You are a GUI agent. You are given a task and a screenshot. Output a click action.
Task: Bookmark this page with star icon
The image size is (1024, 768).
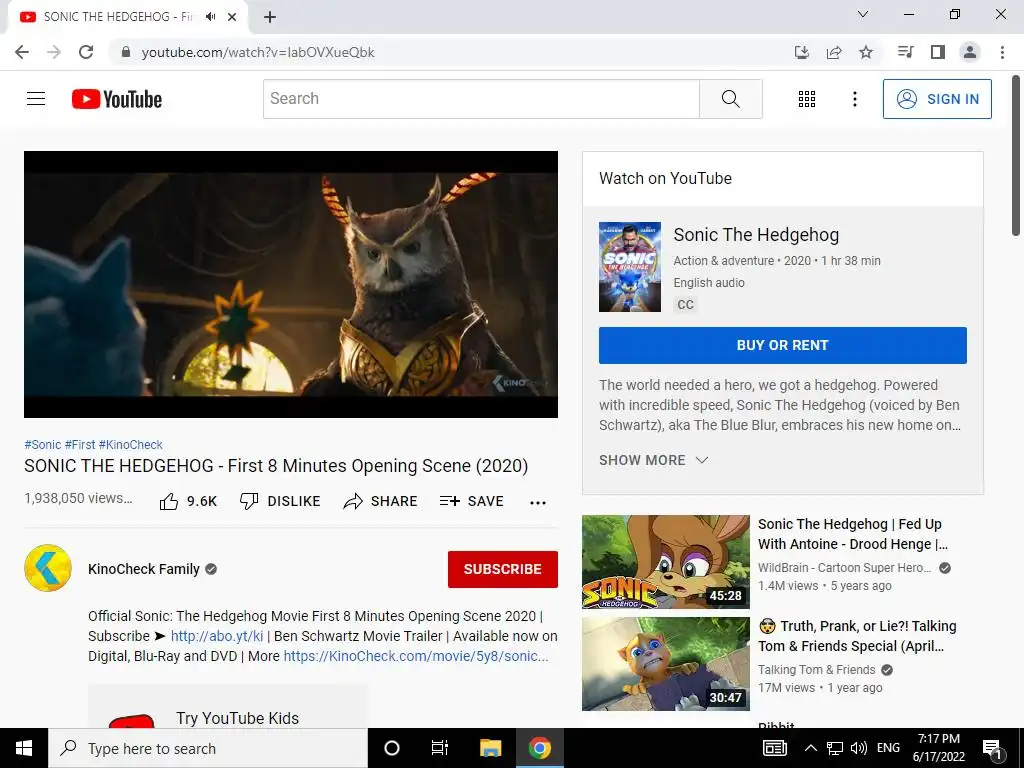pos(866,52)
